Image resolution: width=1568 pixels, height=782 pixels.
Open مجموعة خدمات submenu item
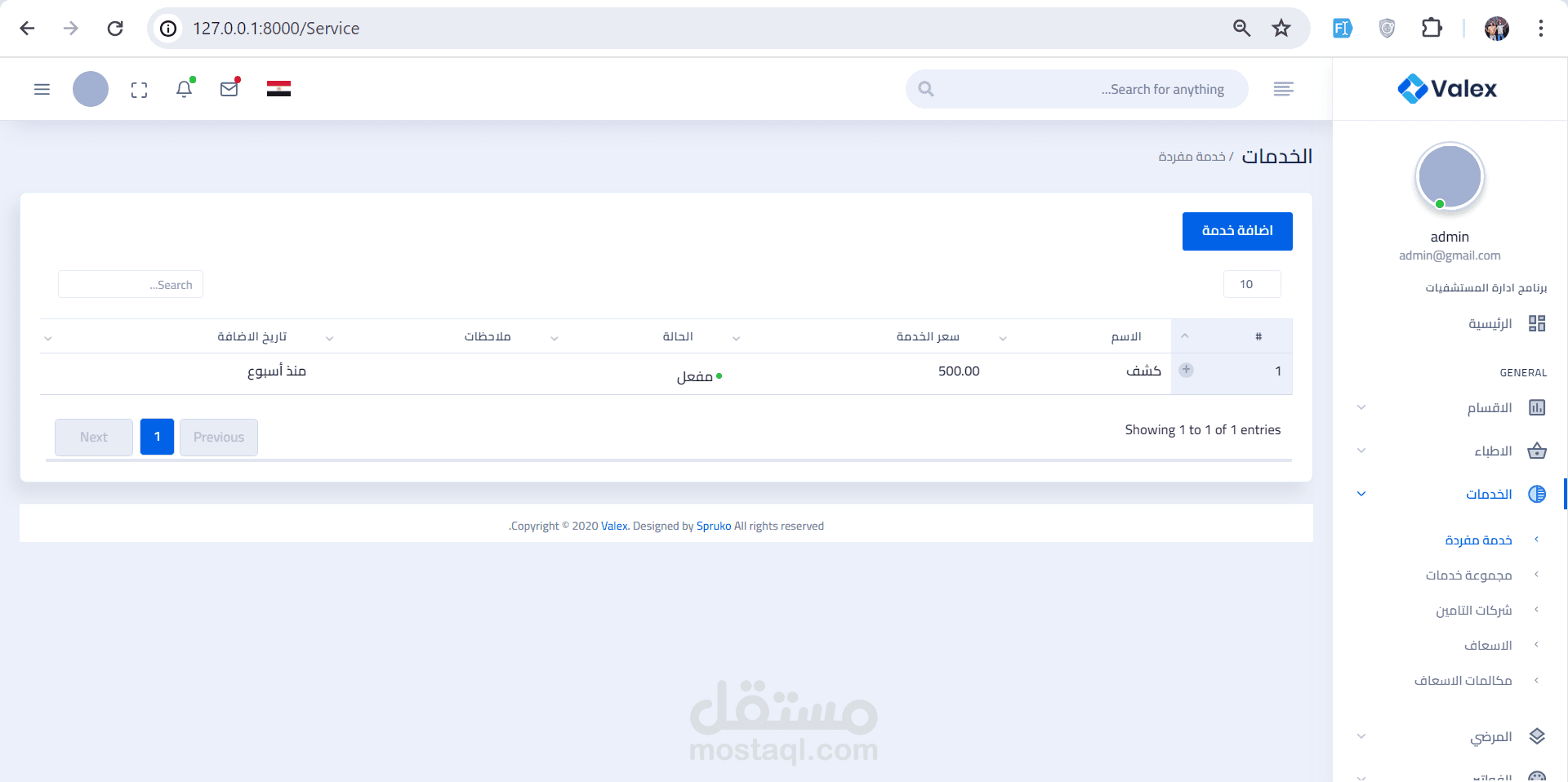tap(1468, 575)
